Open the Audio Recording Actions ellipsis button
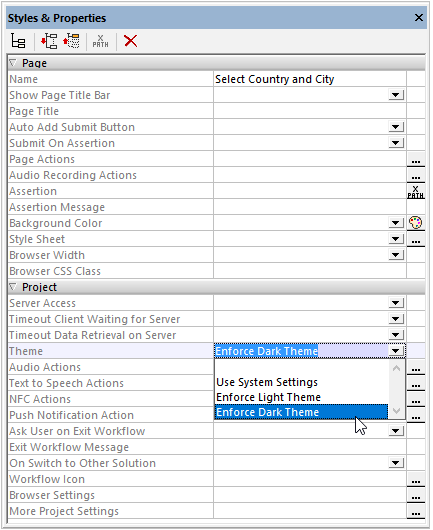433x530 pixels. coord(416,175)
